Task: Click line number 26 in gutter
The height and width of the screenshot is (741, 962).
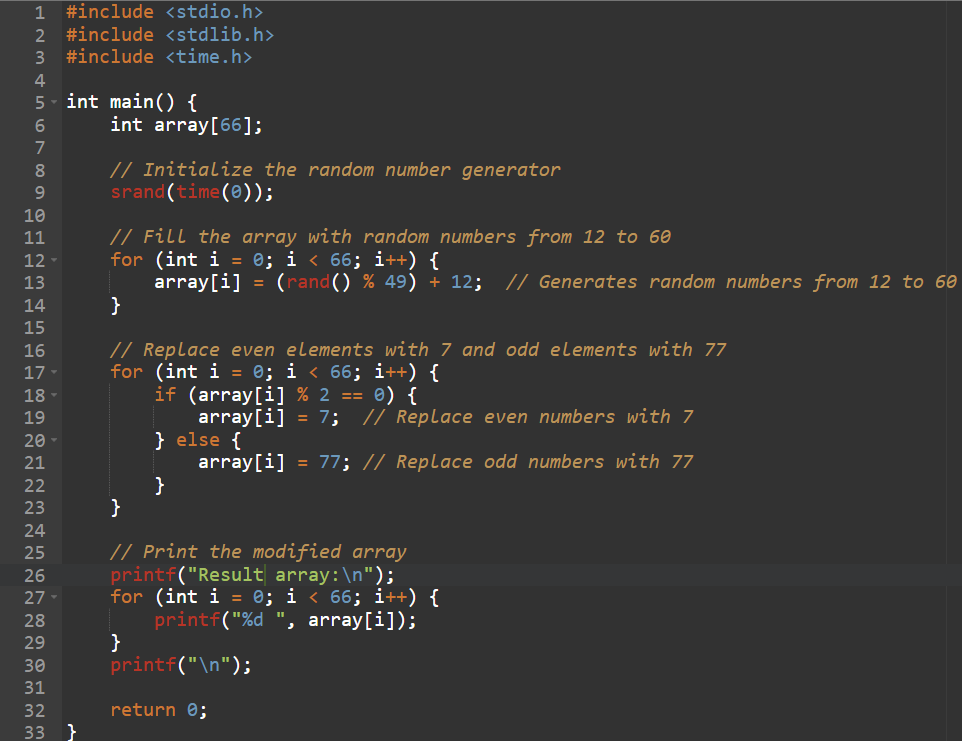Action: click(x=34, y=575)
